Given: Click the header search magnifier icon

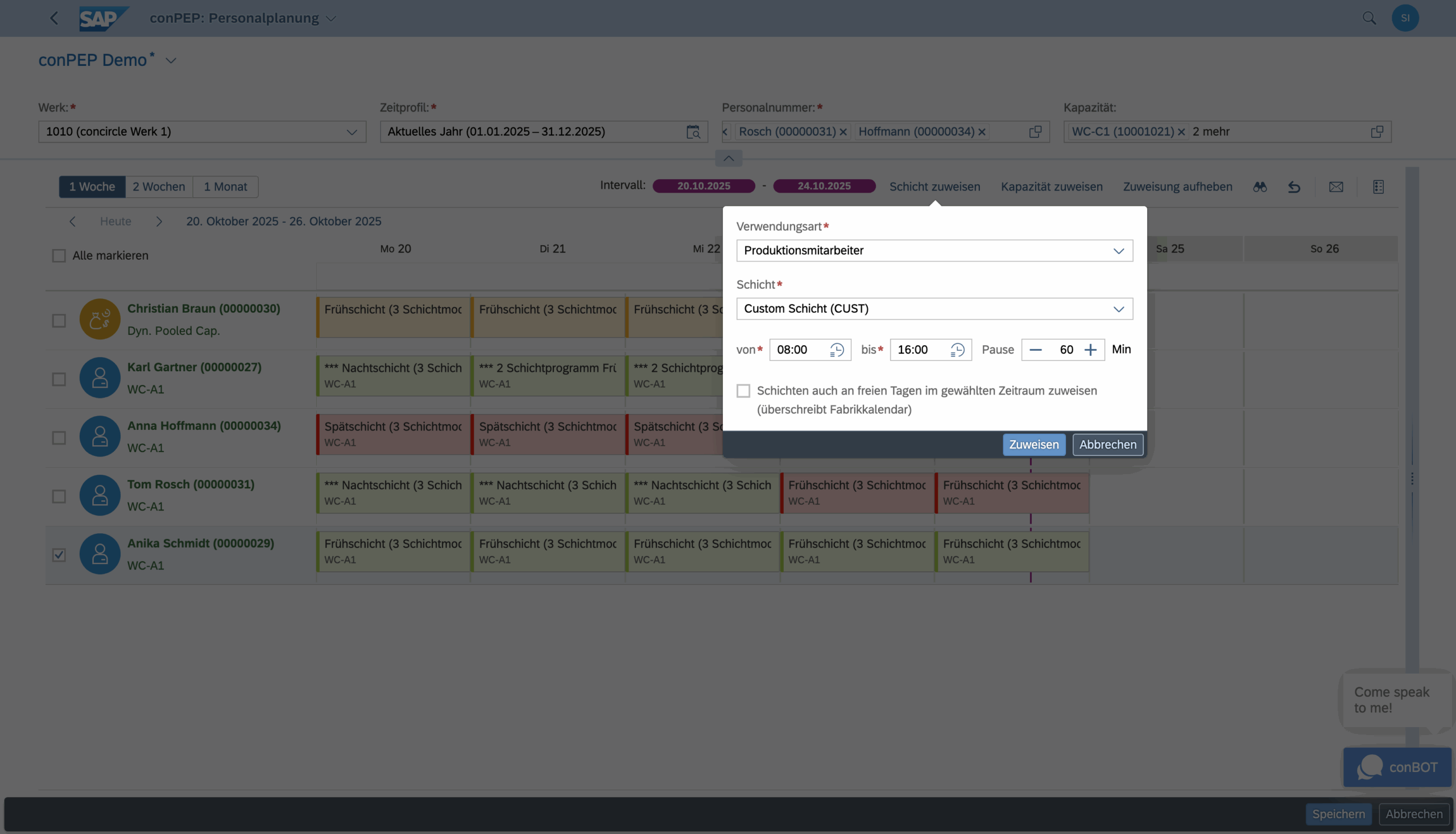Looking at the screenshot, I should coord(1369,18).
